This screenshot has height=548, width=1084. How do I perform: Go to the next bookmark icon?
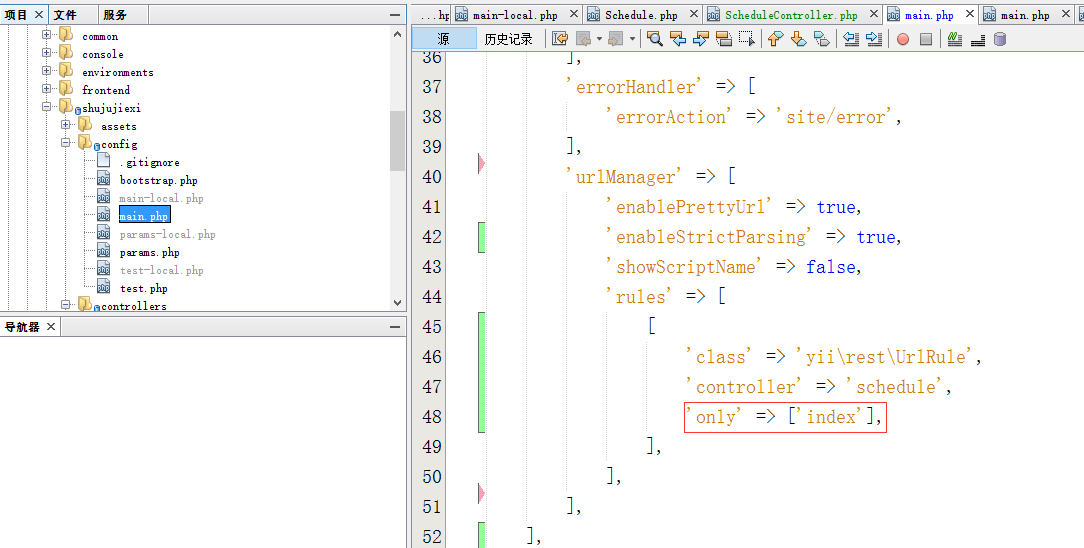(798, 39)
